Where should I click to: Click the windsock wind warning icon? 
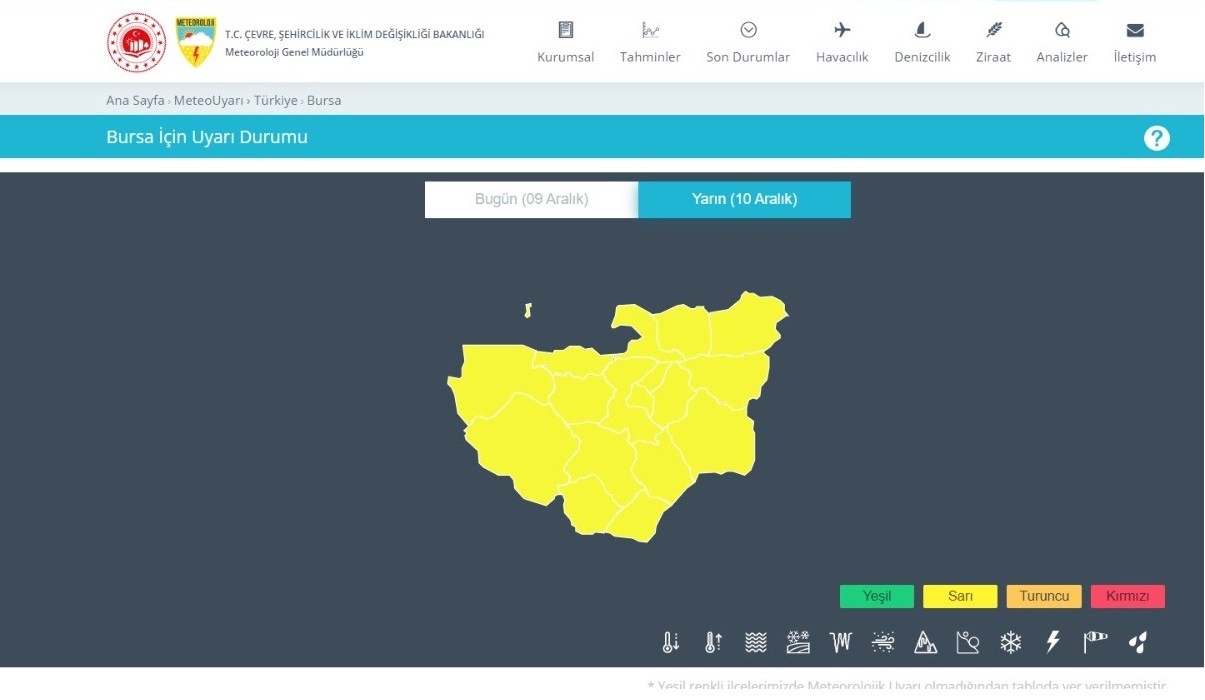1095,642
